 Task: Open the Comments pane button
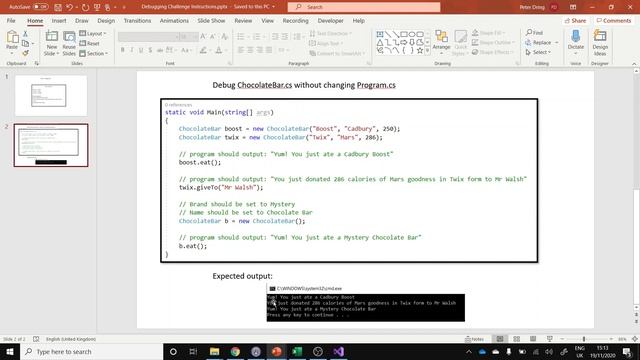click(x=613, y=20)
